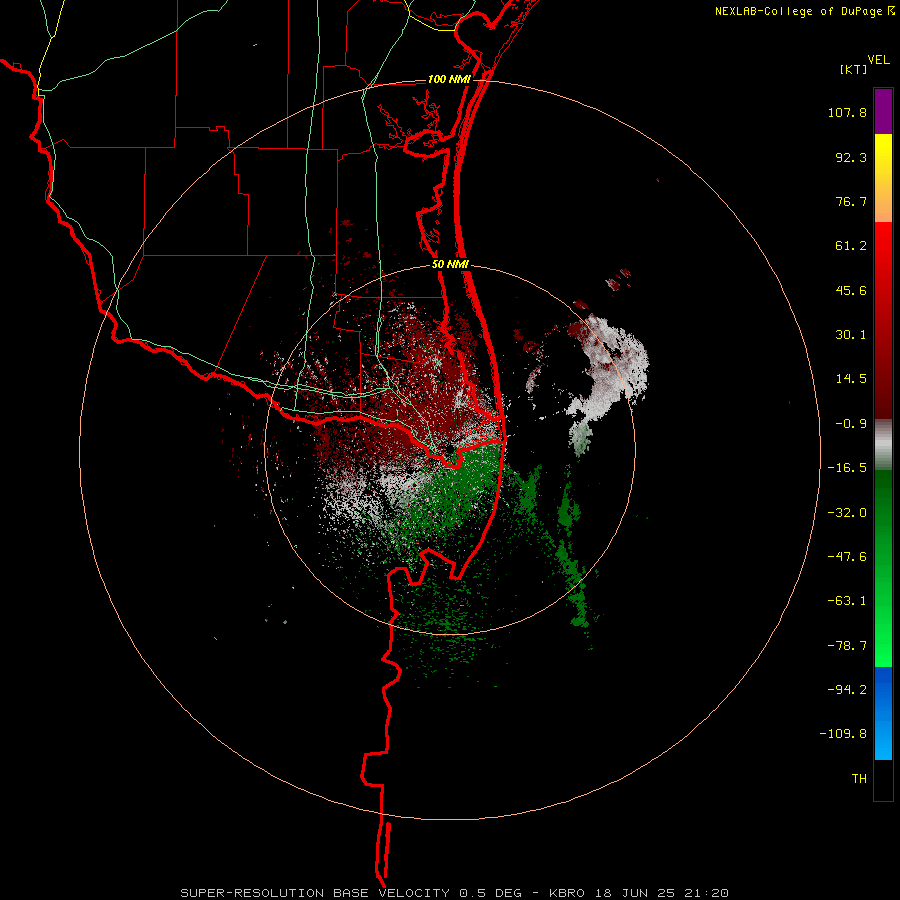Click the KBRO radar site at ring center
Image resolution: width=900 pixels, height=900 pixels.
[449, 449]
